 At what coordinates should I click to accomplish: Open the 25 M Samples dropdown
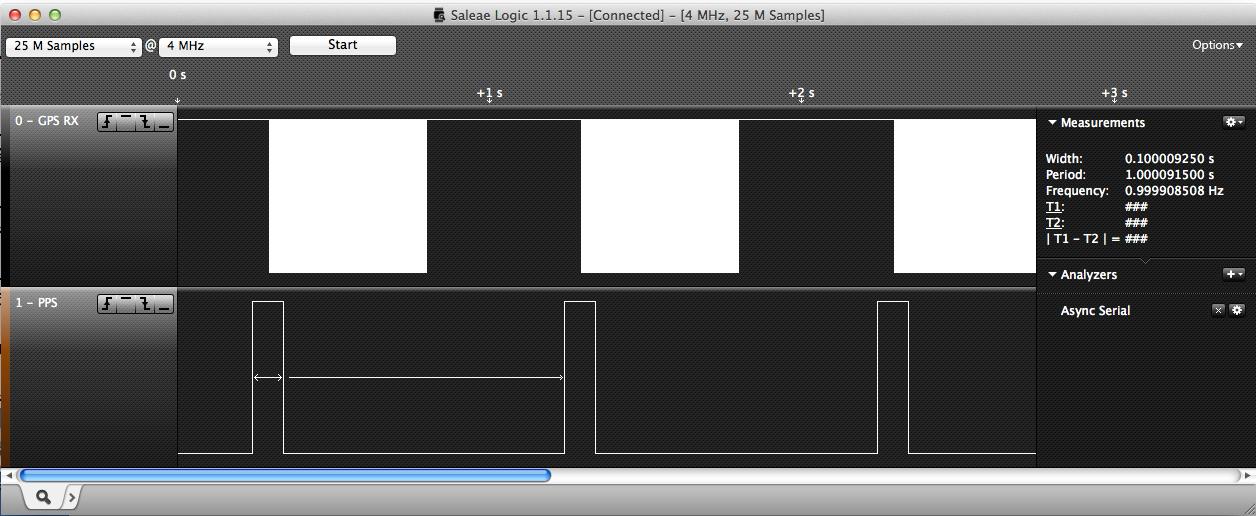click(x=75, y=46)
